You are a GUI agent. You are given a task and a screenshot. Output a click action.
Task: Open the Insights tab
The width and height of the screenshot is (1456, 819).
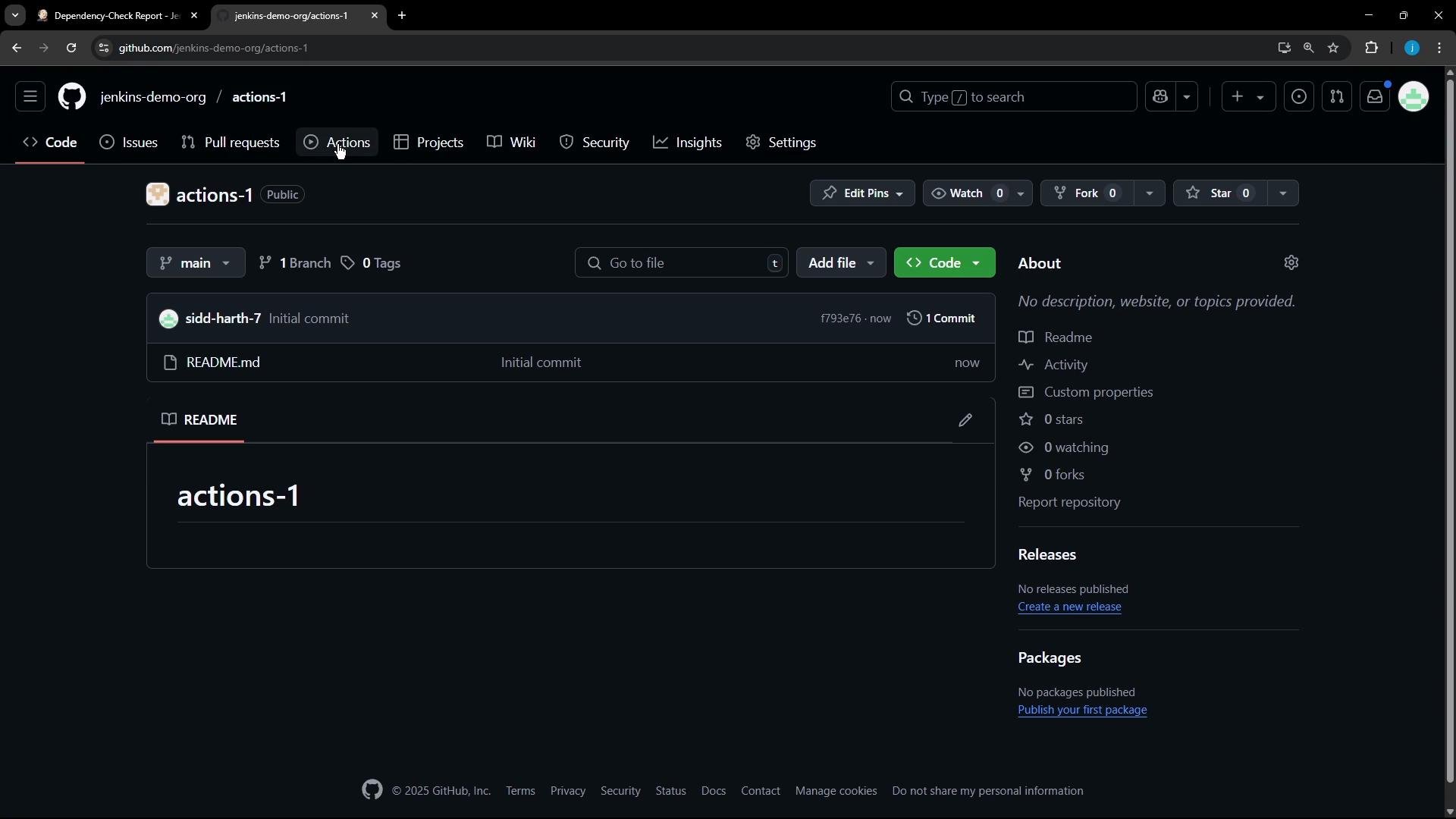pyautogui.click(x=687, y=143)
